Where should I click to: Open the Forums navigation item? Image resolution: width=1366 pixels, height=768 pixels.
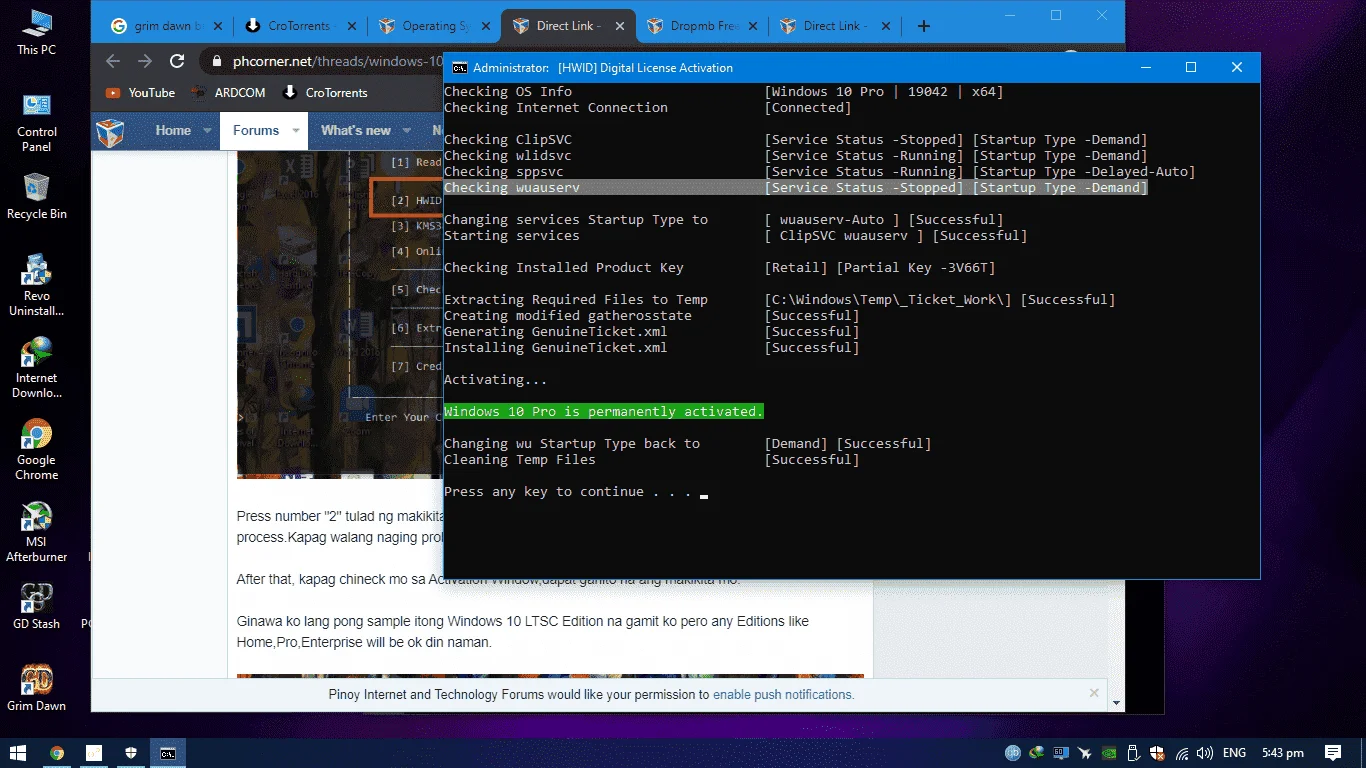tap(256, 130)
